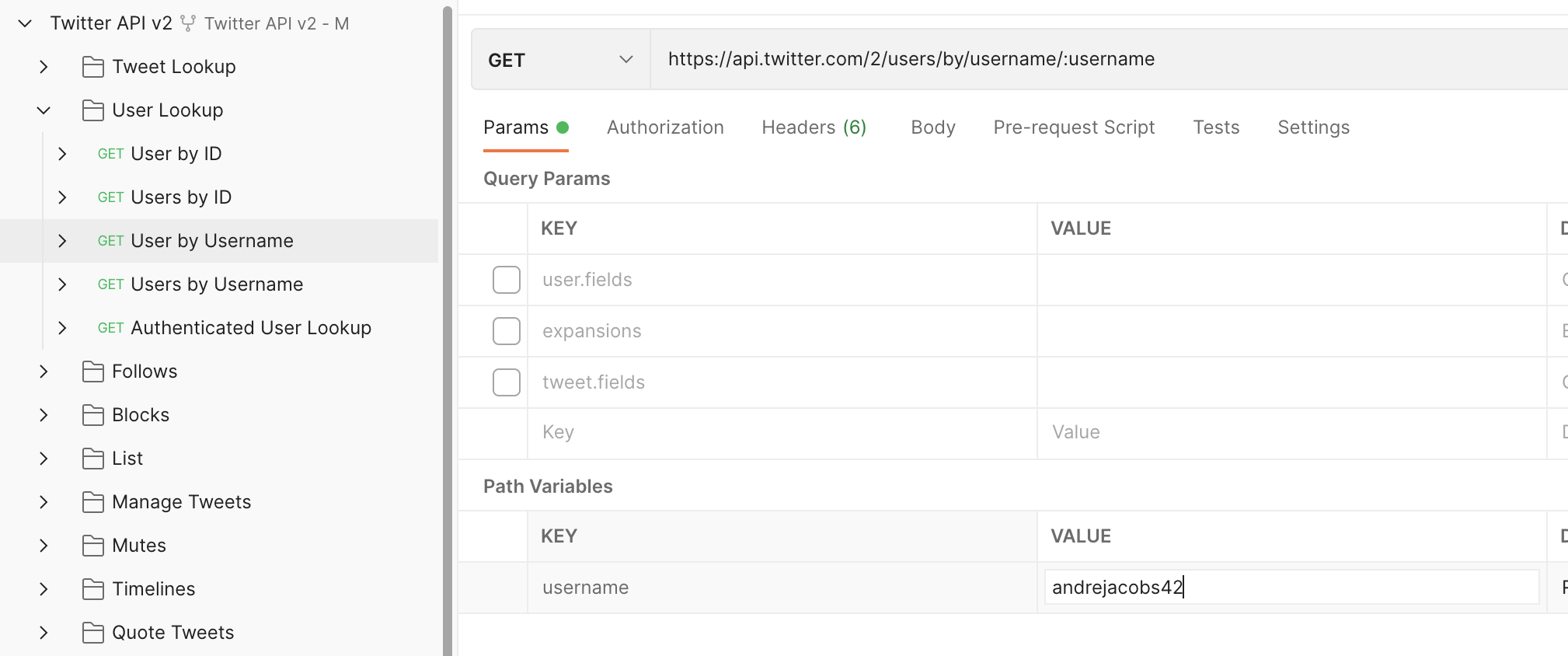The image size is (1568, 656).
Task: Click the List folder icon
Action: coord(93,459)
